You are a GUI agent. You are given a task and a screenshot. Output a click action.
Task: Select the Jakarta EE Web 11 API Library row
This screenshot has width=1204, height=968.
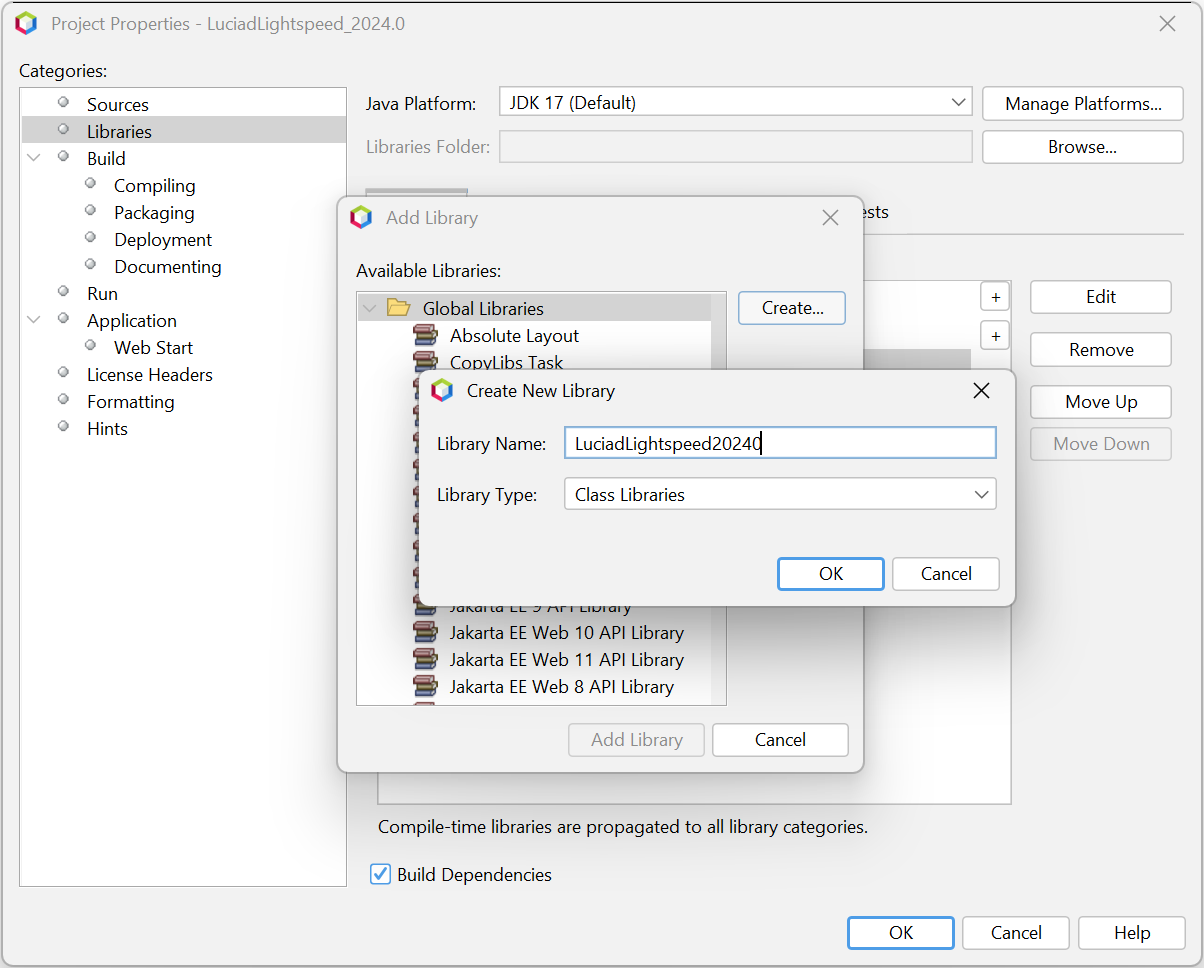[566, 660]
